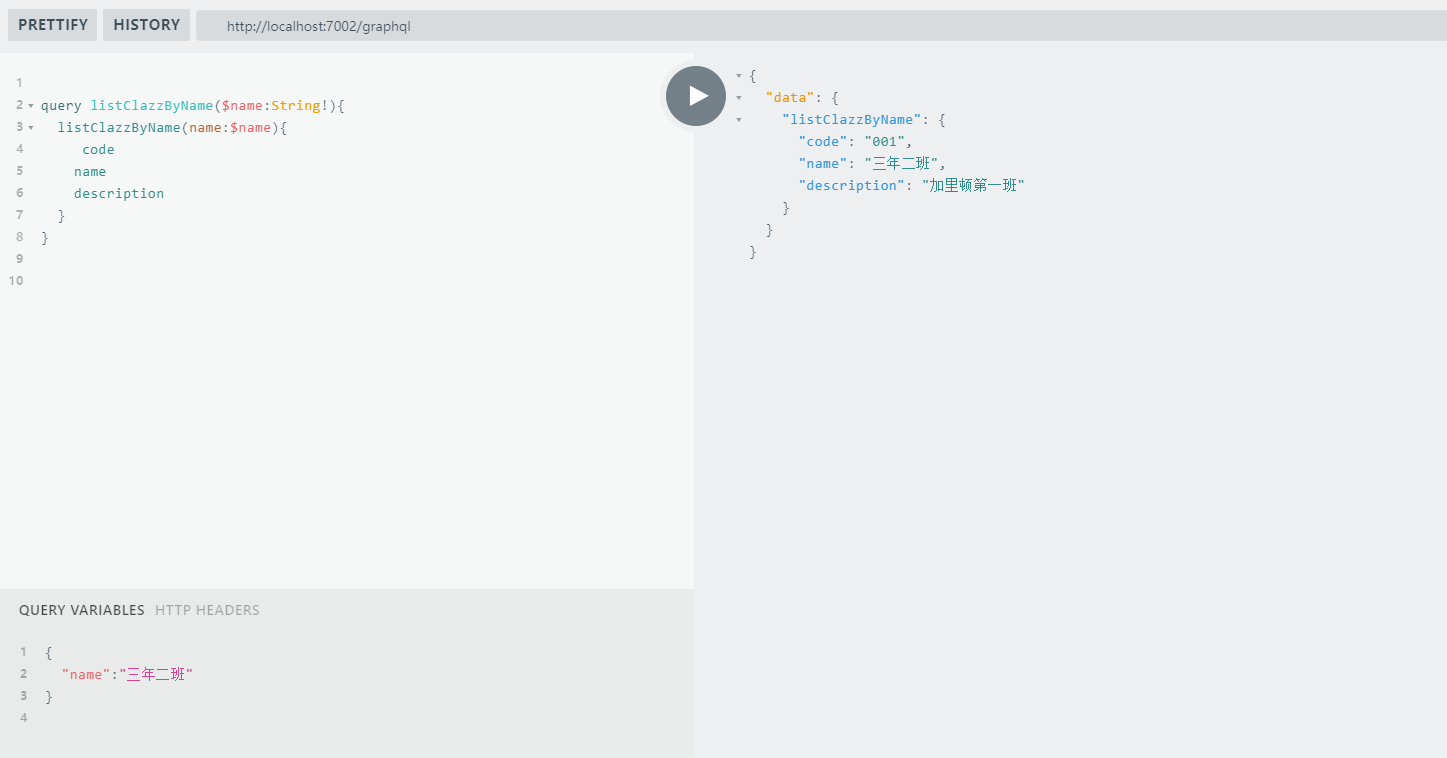This screenshot has height=758, width=1447.
Task: Click the name:$name argument on line 3
Action: (230, 127)
